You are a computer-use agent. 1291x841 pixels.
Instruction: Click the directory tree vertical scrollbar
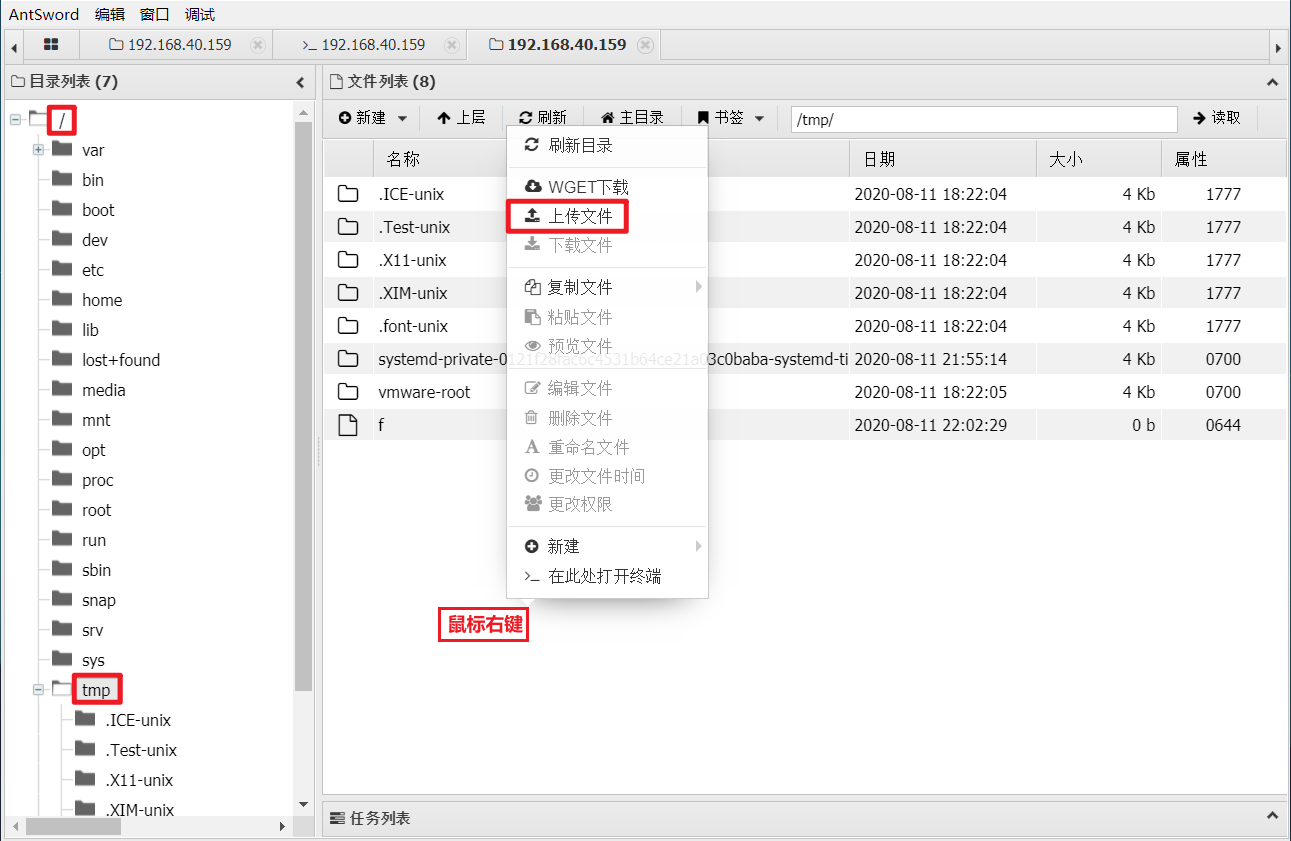304,404
